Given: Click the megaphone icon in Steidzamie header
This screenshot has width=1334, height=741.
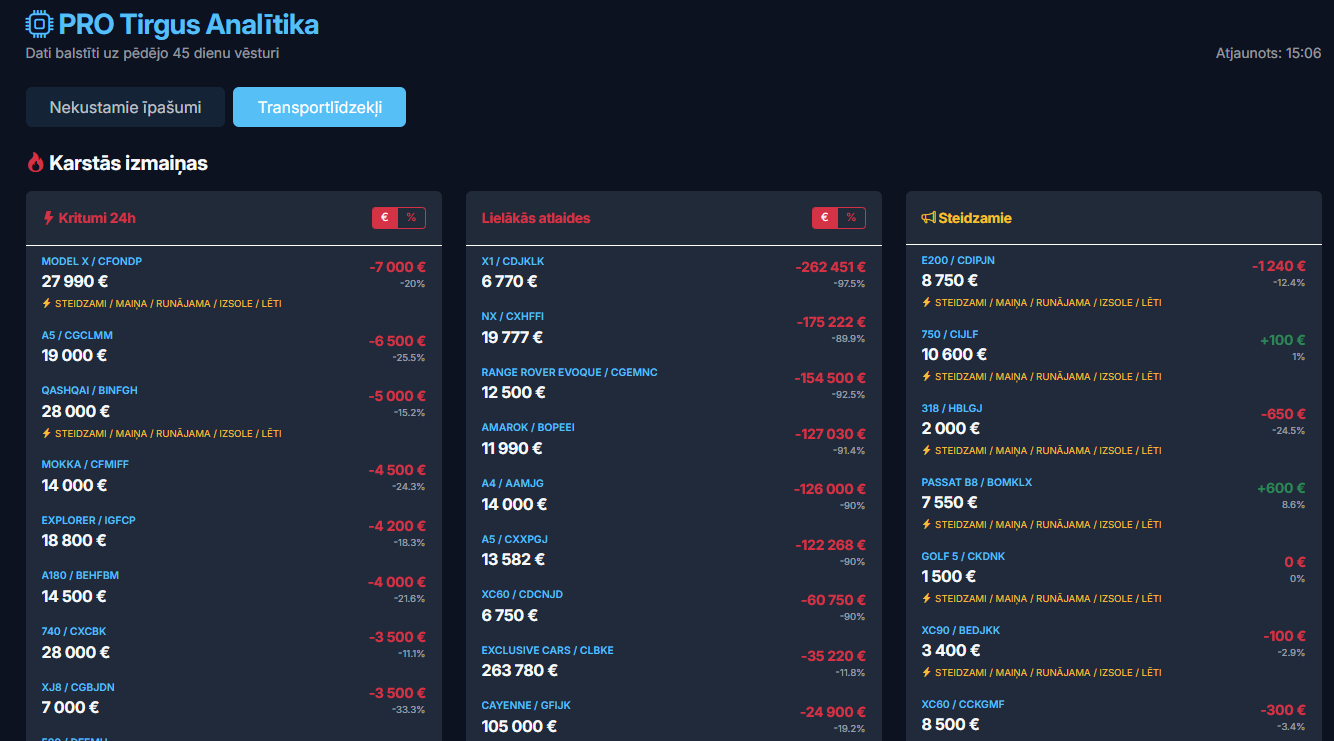Looking at the screenshot, I should click(x=928, y=218).
